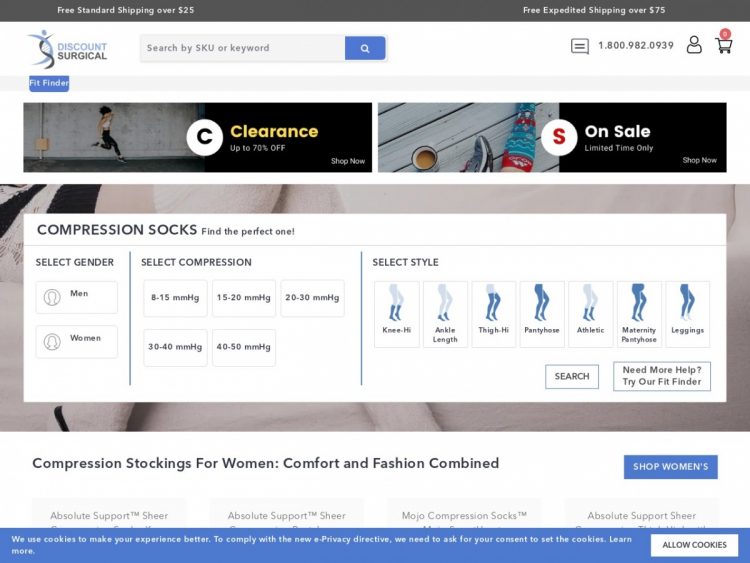Pick the Leggings style icon
The image size is (750, 563).
(x=687, y=313)
